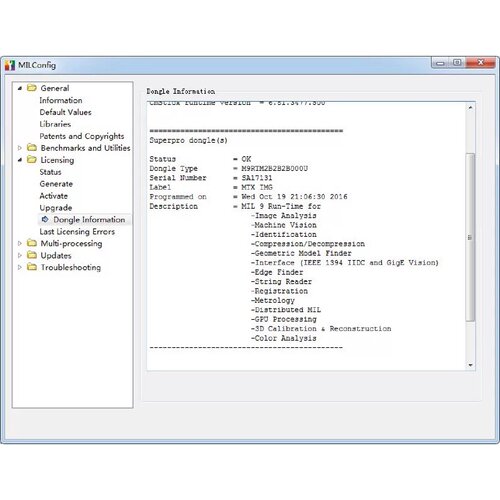Viewport: 500px width, 500px height.
Task: Click the Dongle Type value M9RTM2B2B2B000U
Action: point(275,168)
